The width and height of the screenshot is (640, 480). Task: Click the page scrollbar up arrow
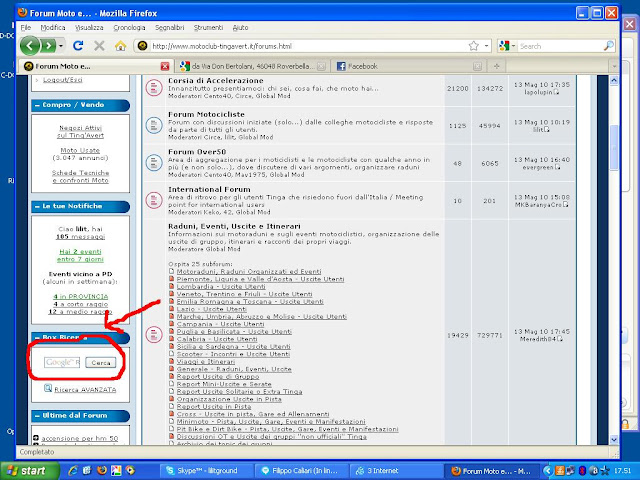614,80
